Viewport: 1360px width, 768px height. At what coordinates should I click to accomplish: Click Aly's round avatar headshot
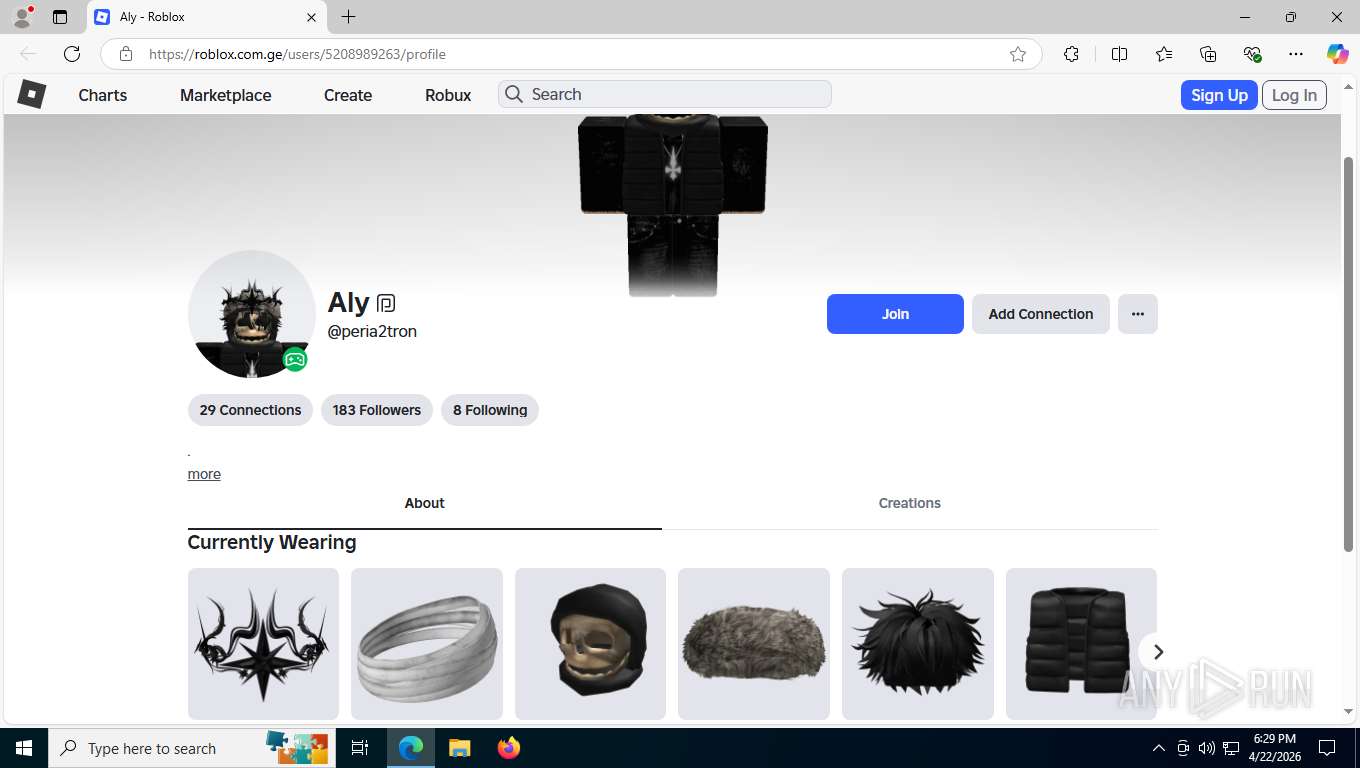click(x=252, y=314)
